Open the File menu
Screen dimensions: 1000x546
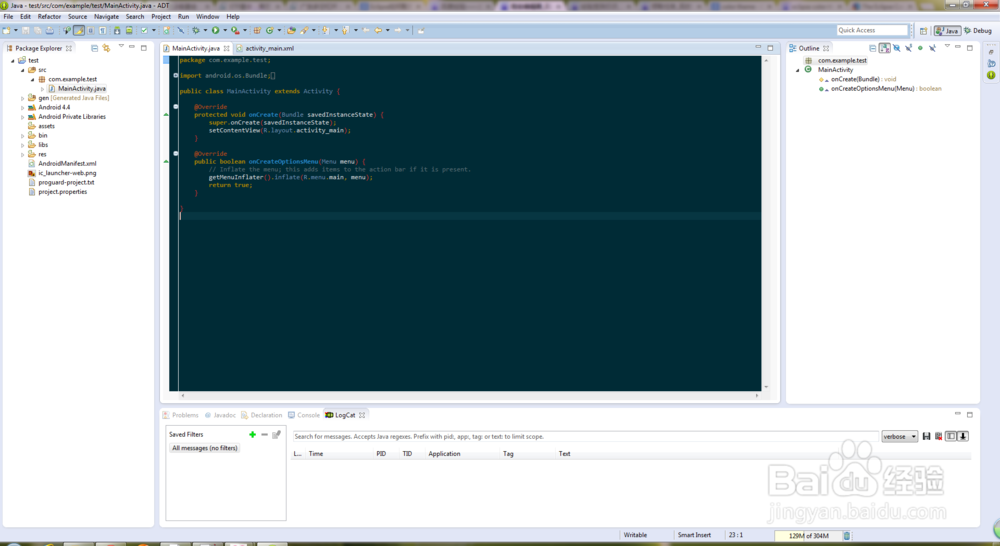[x=8, y=17]
